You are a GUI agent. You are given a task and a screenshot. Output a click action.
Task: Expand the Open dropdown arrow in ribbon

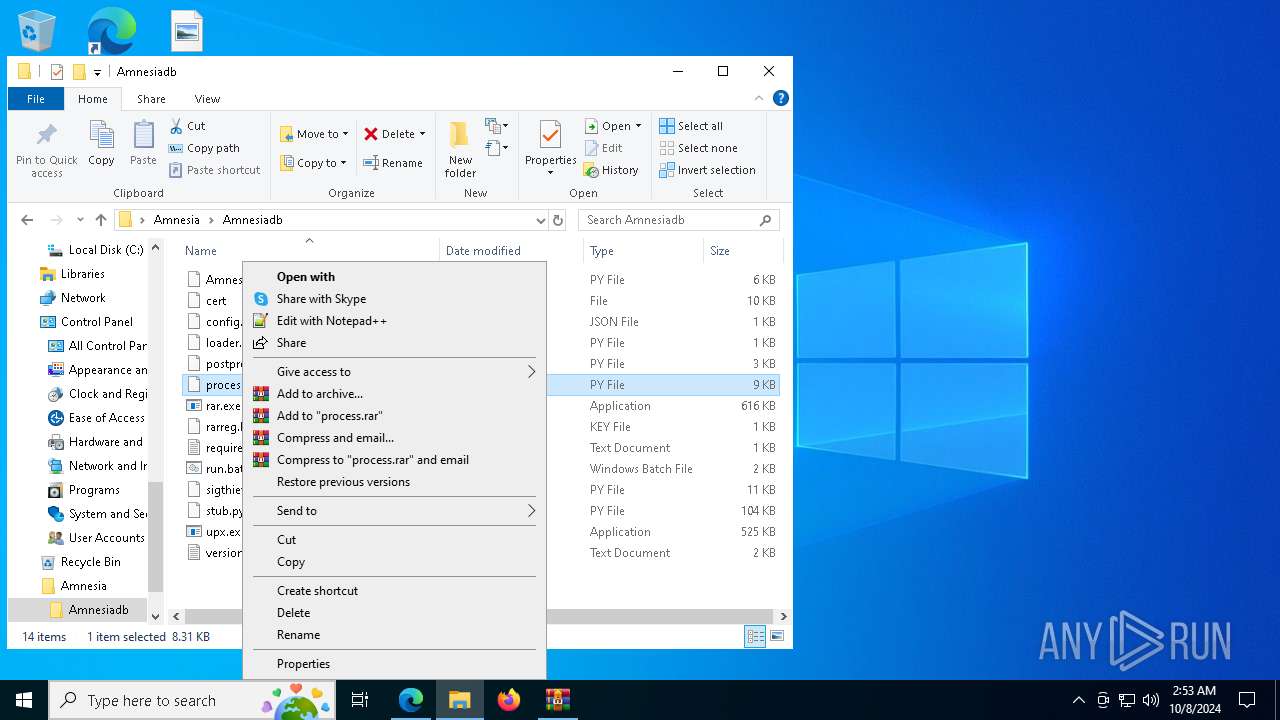tap(638, 126)
